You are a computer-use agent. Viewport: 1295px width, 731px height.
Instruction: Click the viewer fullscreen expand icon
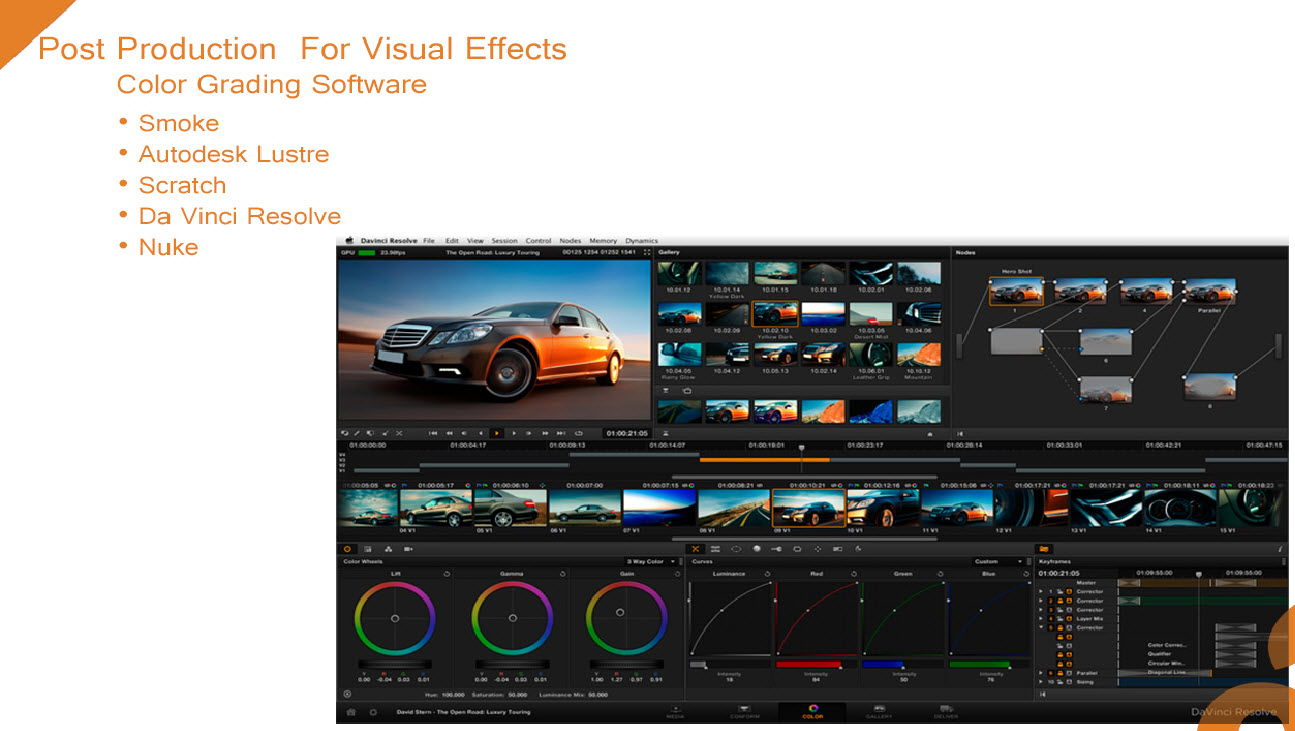(x=646, y=252)
